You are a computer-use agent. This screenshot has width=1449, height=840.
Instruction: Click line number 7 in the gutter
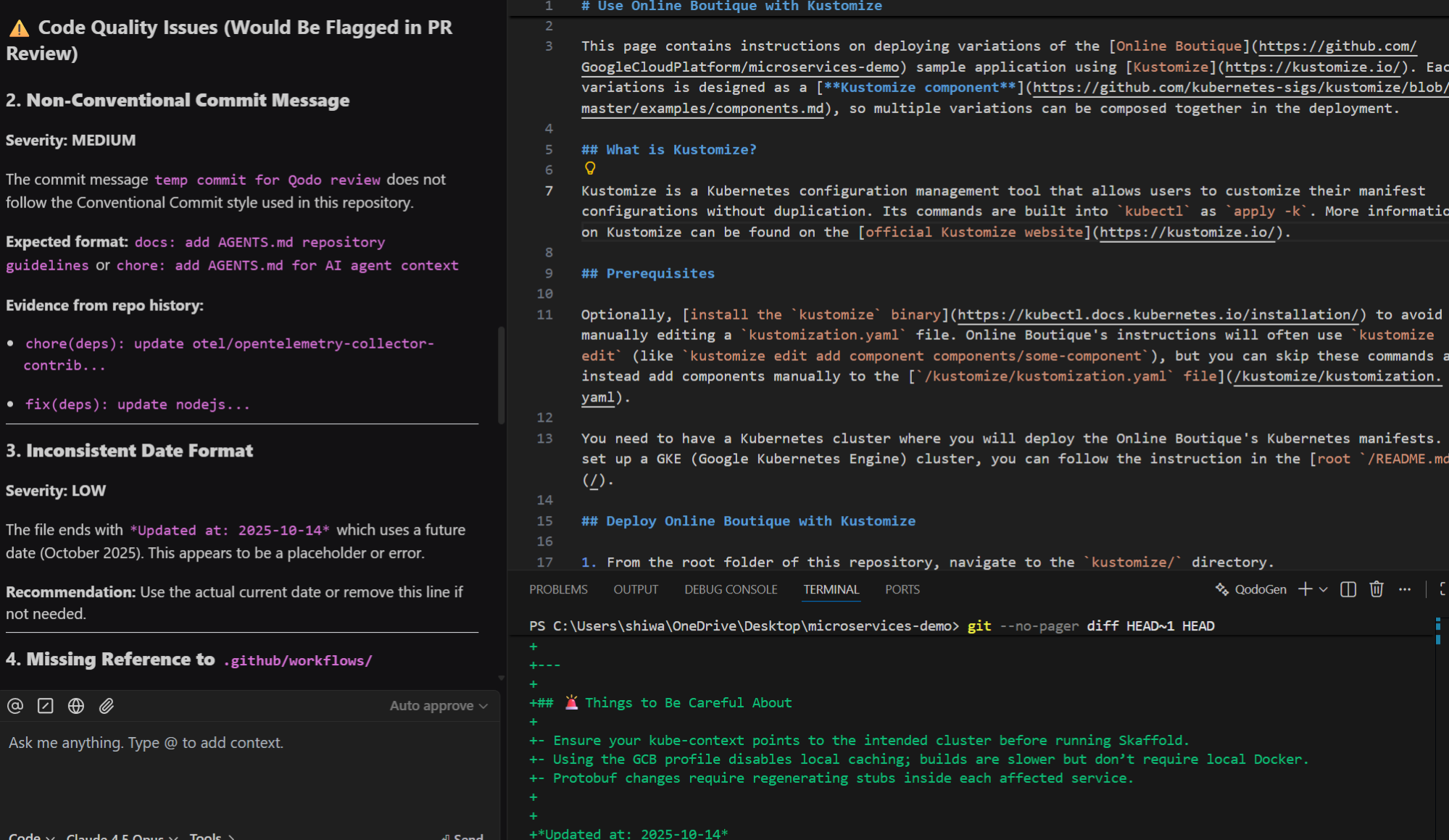tap(549, 191)
